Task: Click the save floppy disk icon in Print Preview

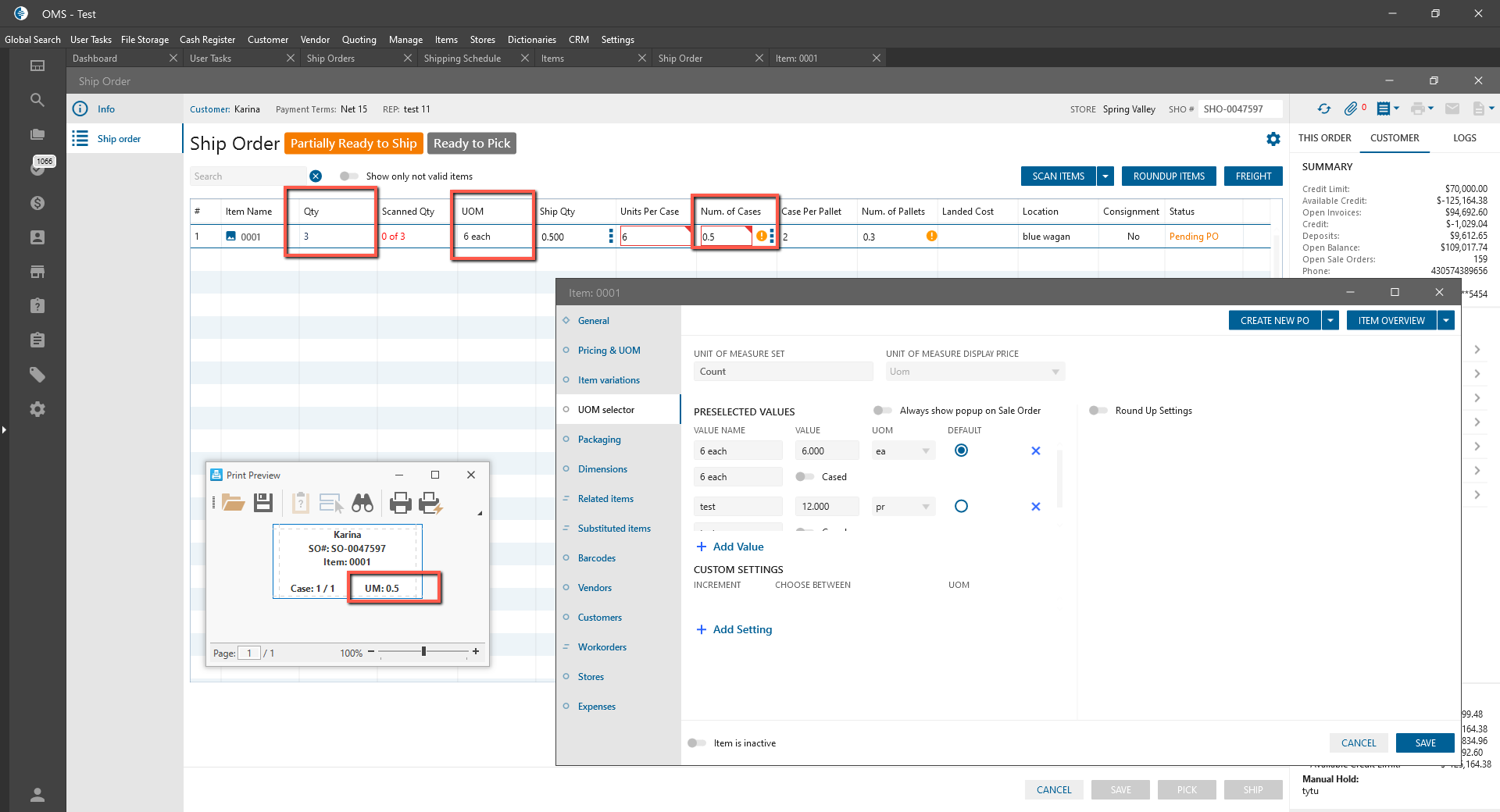Action: coord(263,503)
